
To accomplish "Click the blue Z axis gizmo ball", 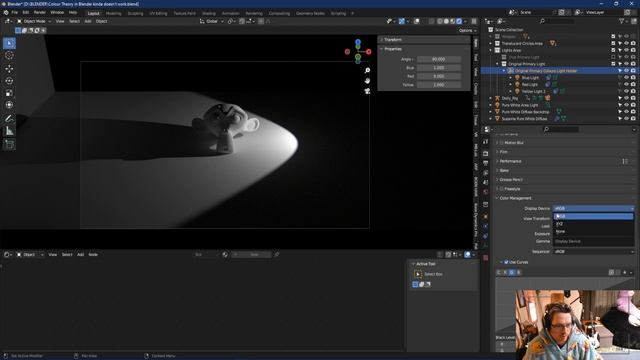I will click(x=358, y=42).
